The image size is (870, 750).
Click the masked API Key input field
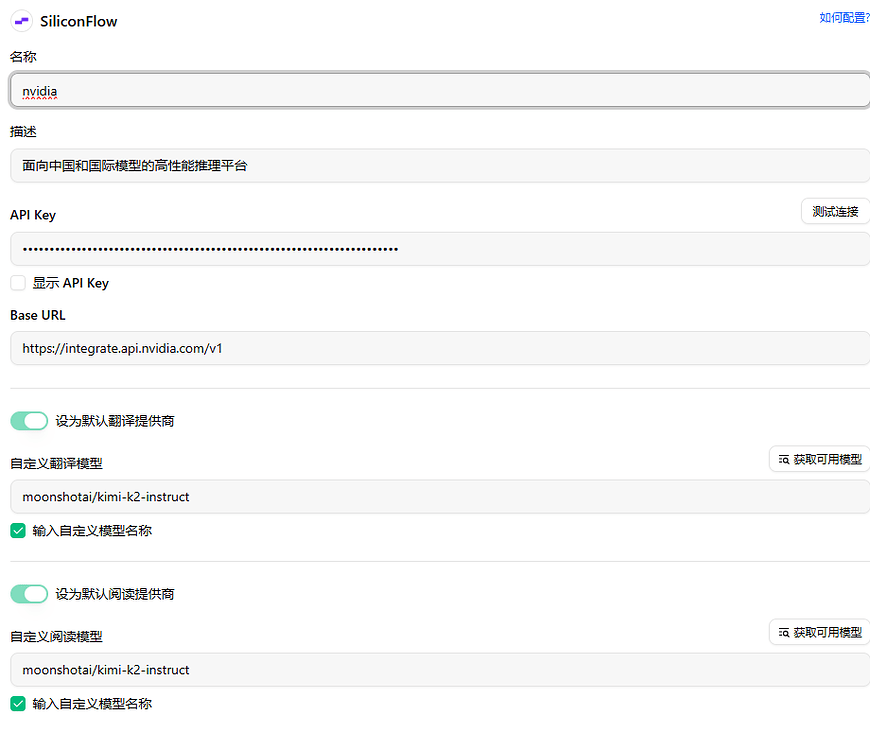pos(440,249)
